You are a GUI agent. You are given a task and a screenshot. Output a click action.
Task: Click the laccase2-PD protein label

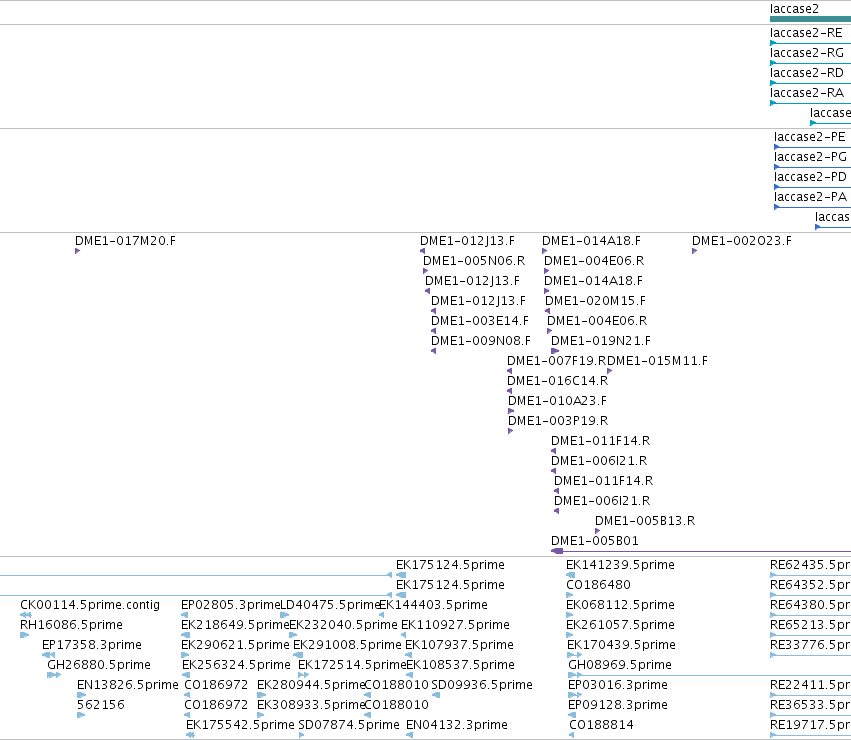(x=810, y=177)
